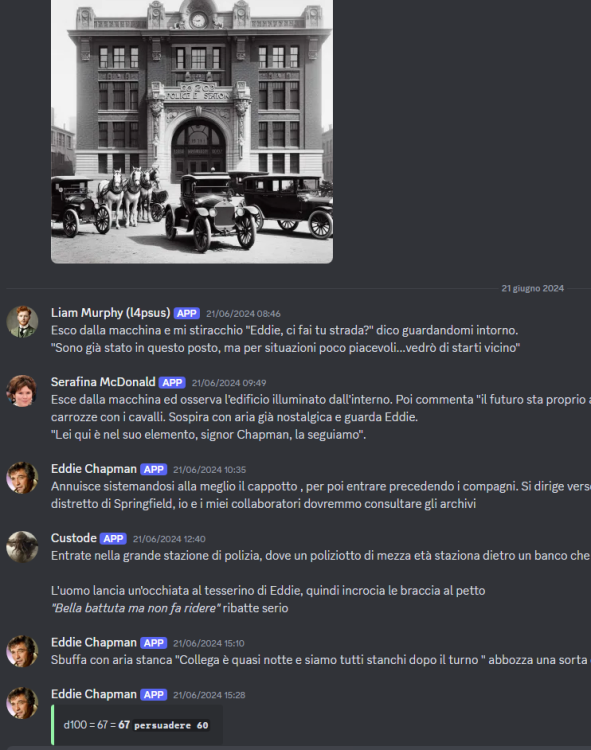
Task: Click the 21/06/2024 12:40 timestamp
Action: (x=169, y=539)
